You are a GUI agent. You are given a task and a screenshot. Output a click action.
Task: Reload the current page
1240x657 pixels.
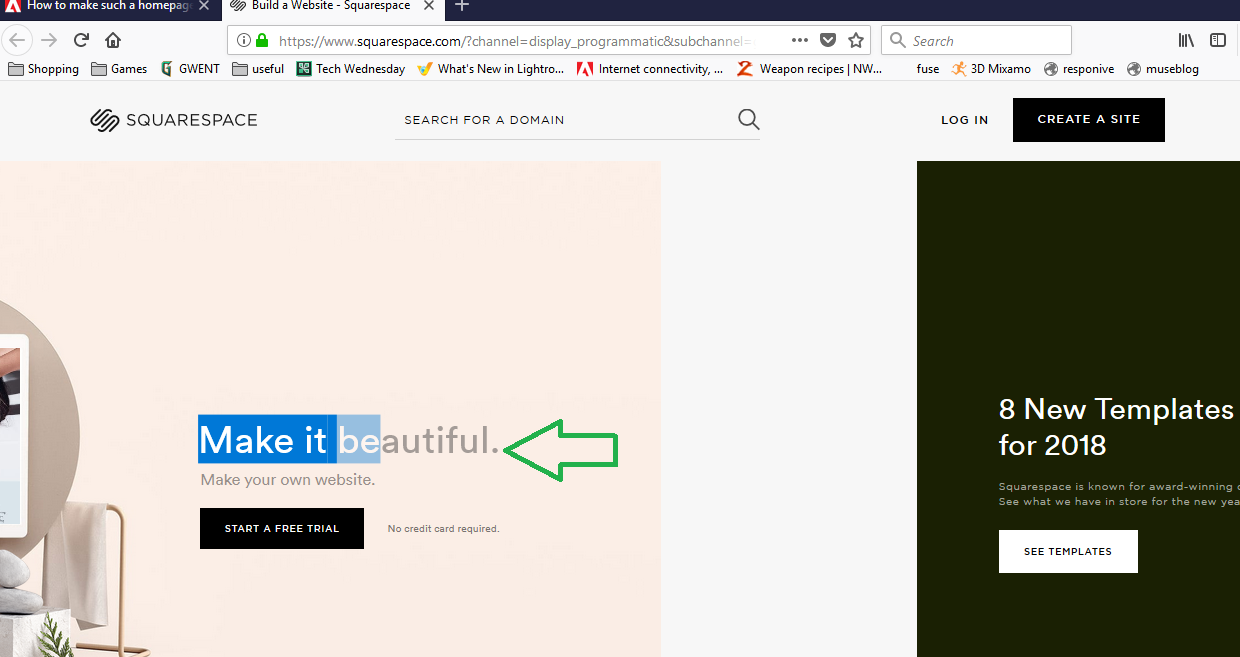point(82,41)
